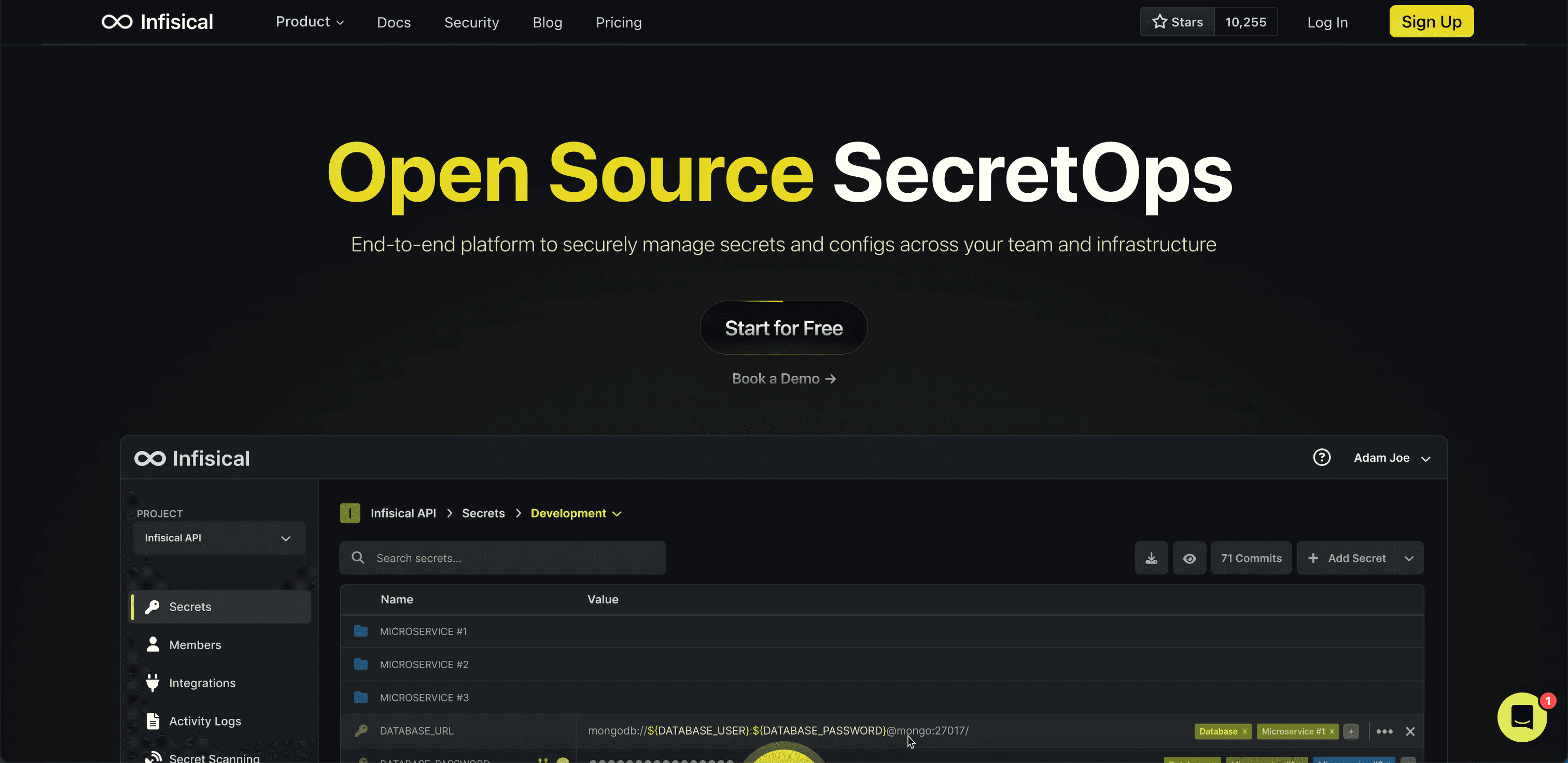Open the Book a Demo link

783,378
